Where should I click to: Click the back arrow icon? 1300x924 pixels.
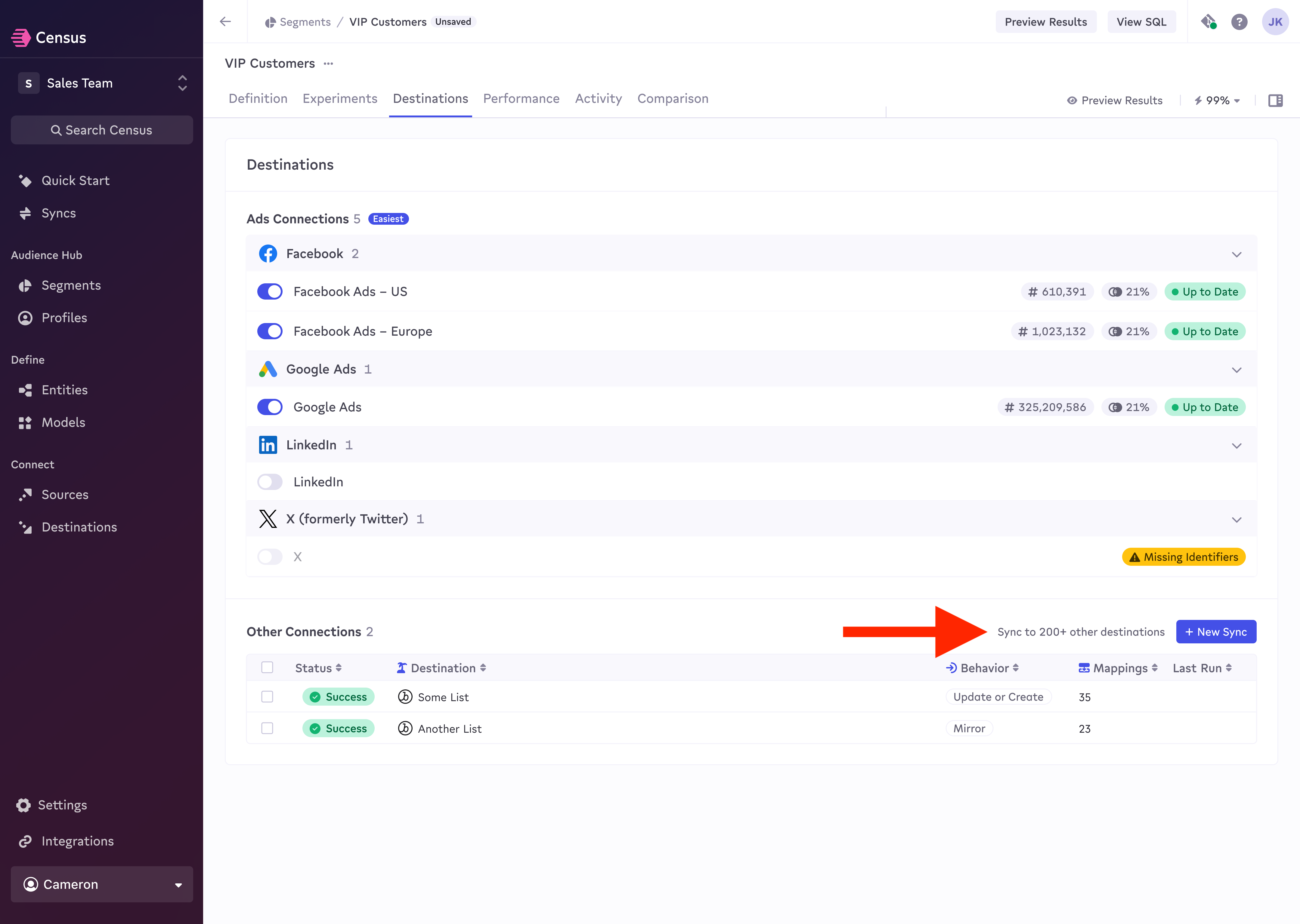[225, 22]
